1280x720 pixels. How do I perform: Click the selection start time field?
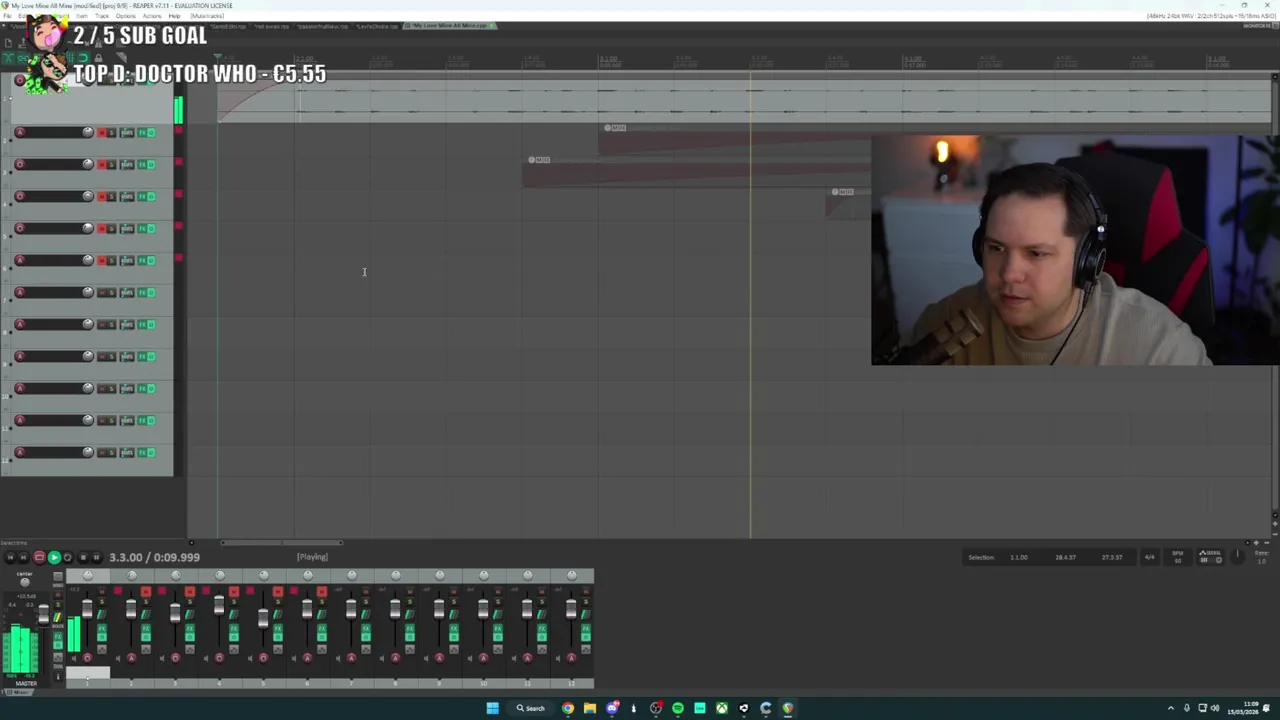pos(1018,557)
